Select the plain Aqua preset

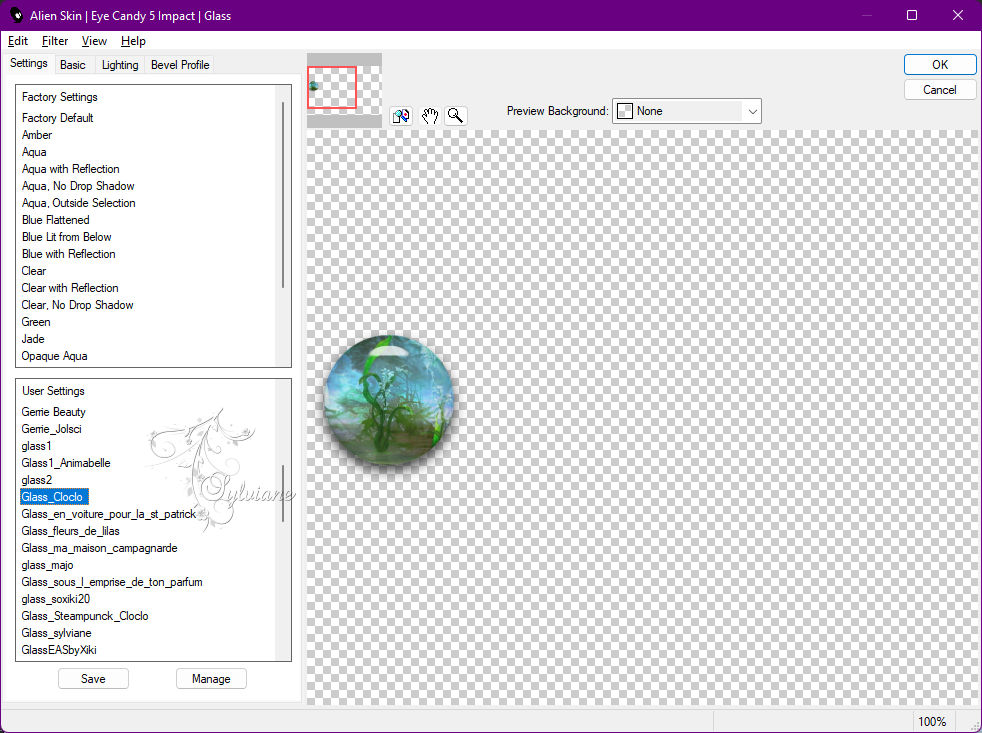34,152
